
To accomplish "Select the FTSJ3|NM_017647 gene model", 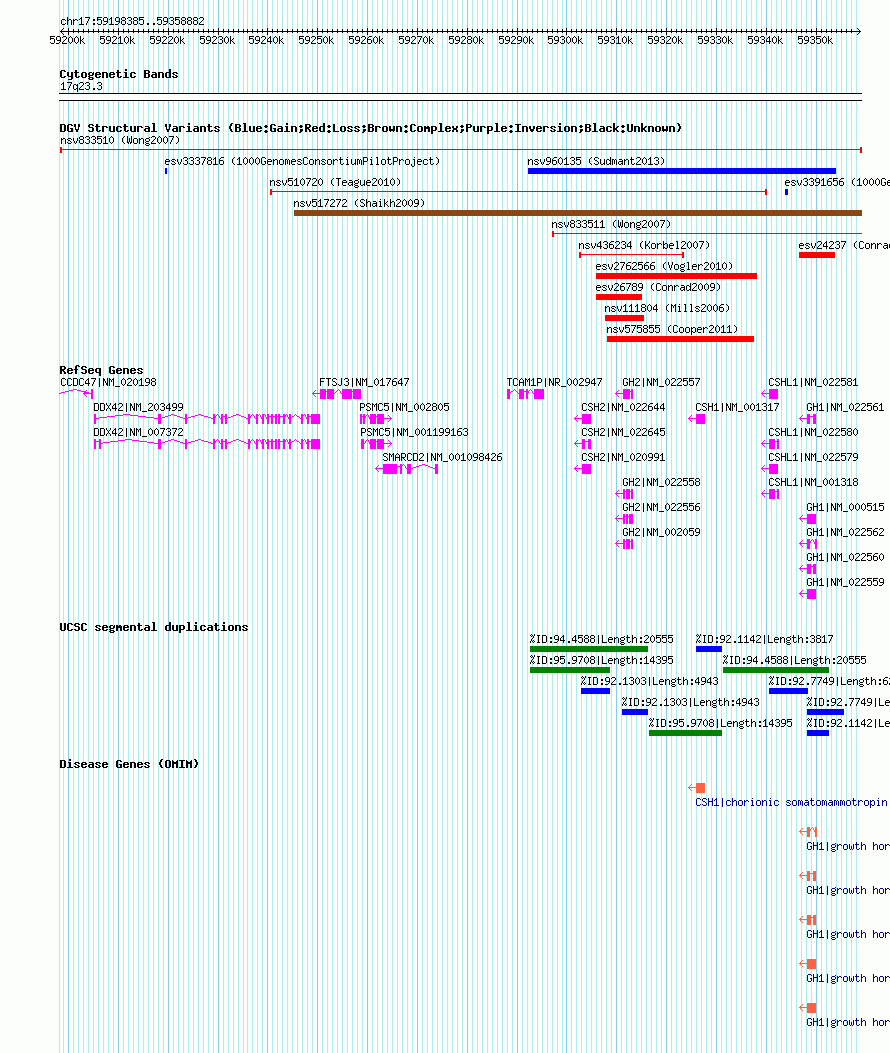I will click(337, 394).
